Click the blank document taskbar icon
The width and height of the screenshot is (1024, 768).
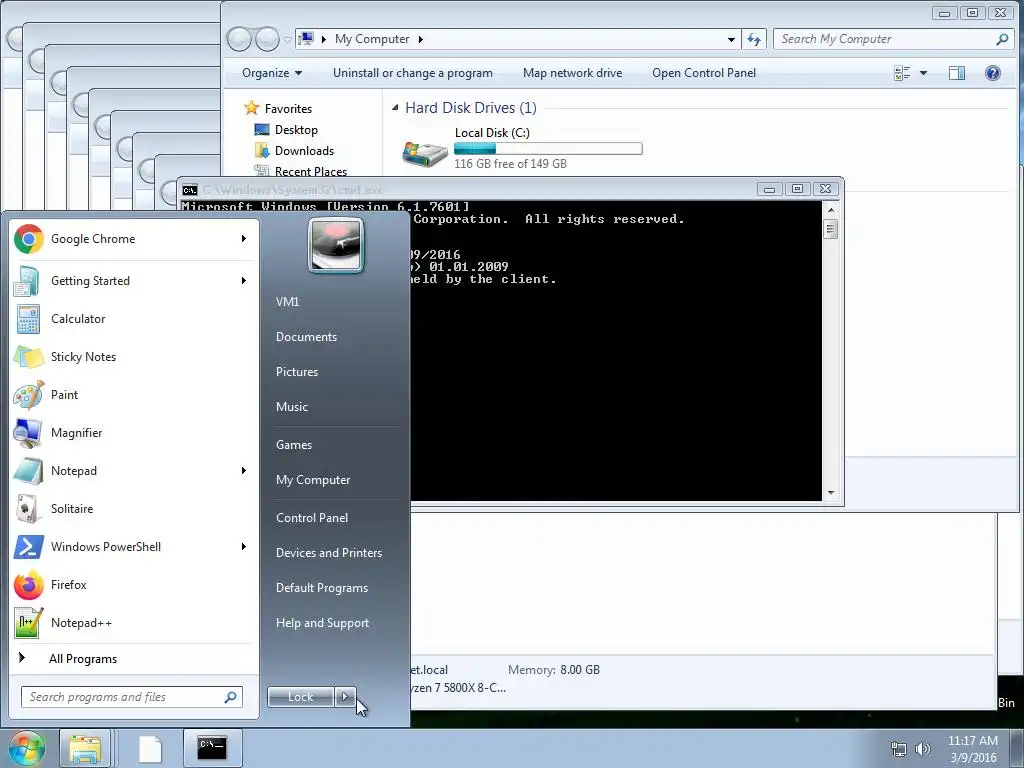click(x=150, y=748)
